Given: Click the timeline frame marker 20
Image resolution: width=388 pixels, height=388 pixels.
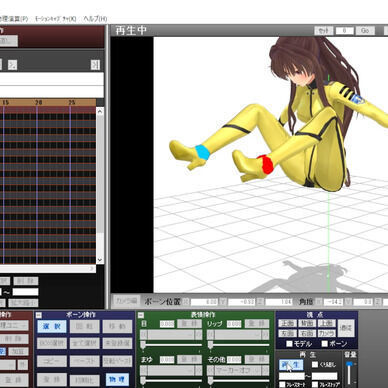Looking at the screenshot, I should pyautogui.click(x=39, y=102).
